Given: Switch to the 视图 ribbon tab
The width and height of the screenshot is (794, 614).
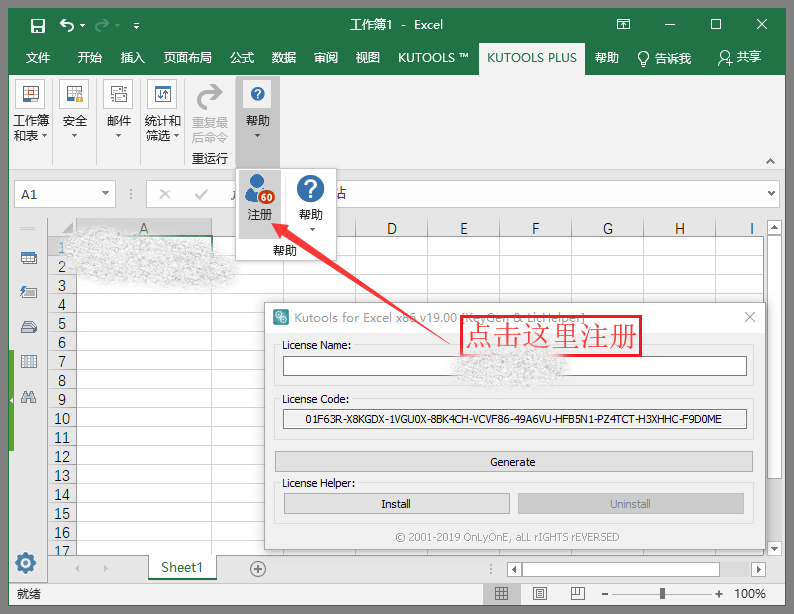Looking at the screenshot, I should pyautogui.click(x=368, y=58).
